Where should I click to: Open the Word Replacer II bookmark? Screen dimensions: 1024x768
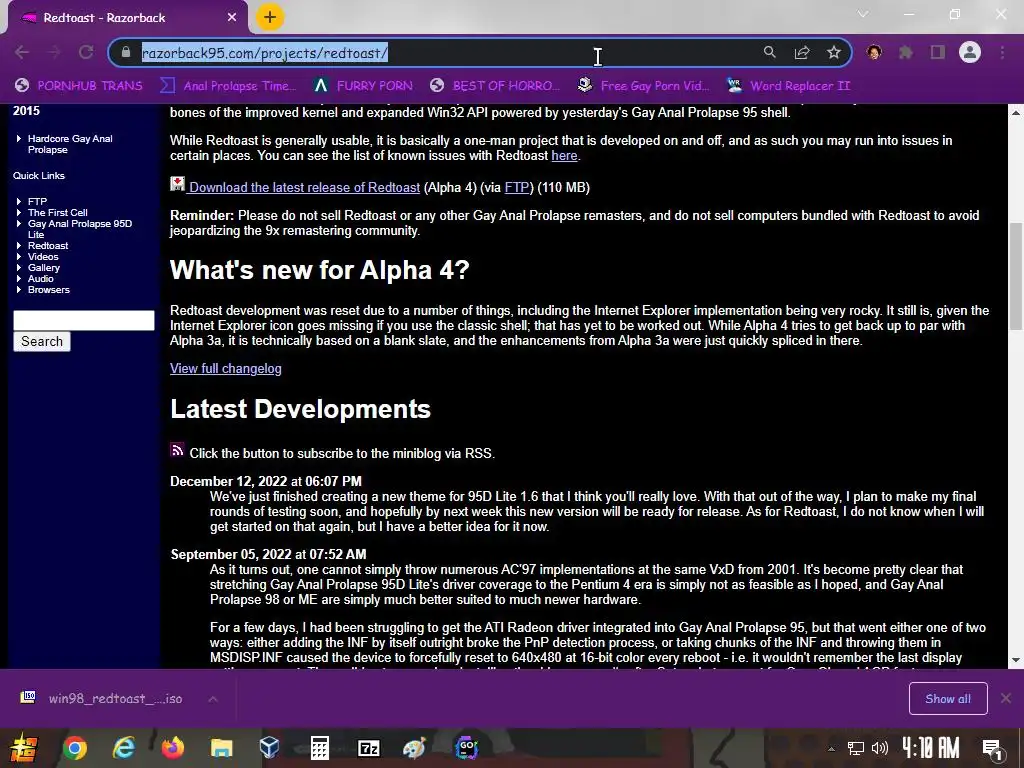(789, 86)
